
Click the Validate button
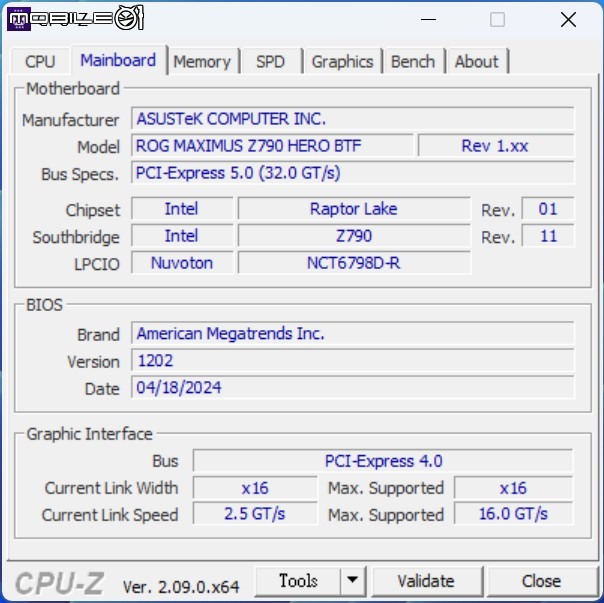coord(426,581)
